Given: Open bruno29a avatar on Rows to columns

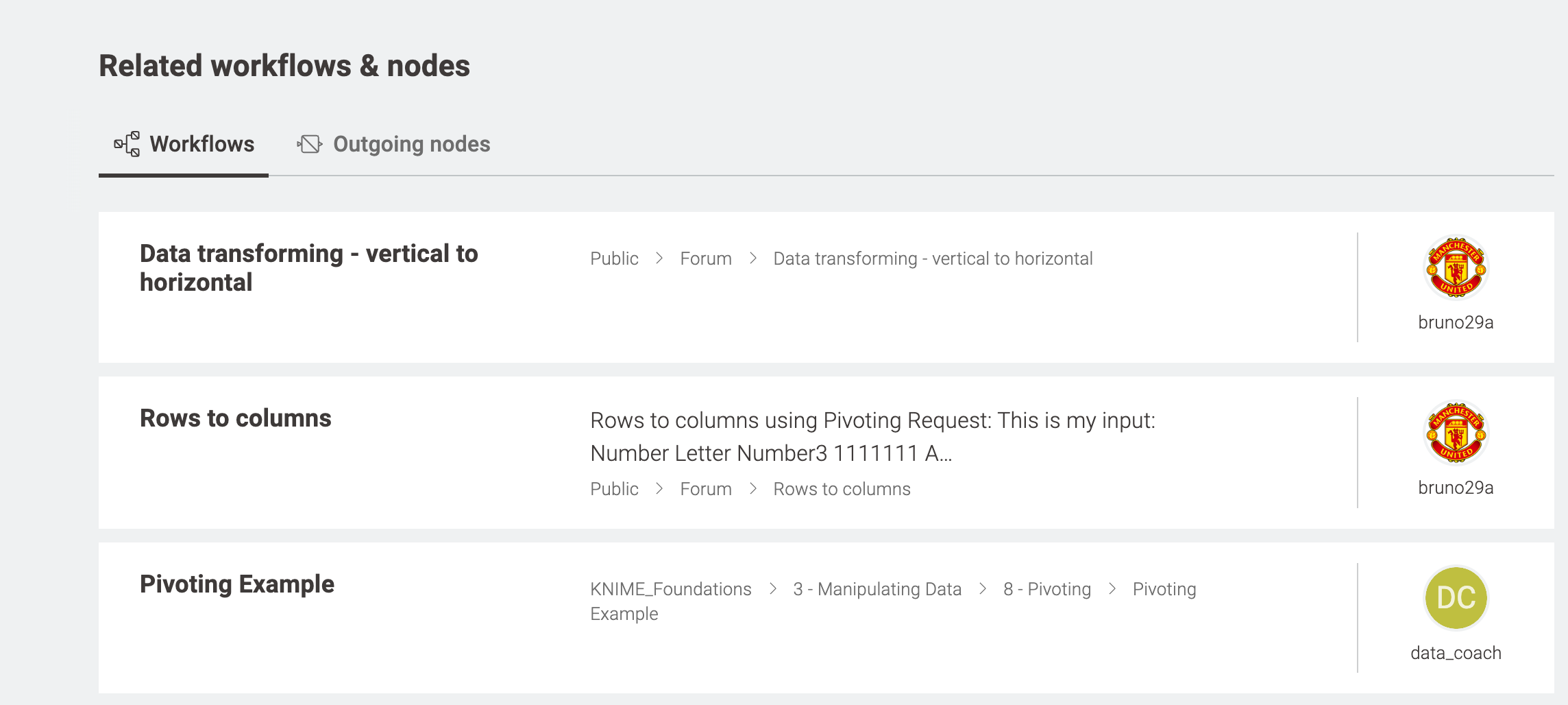Looking at the screenshot, I should pyautogui.click(x=1456, y=433).
